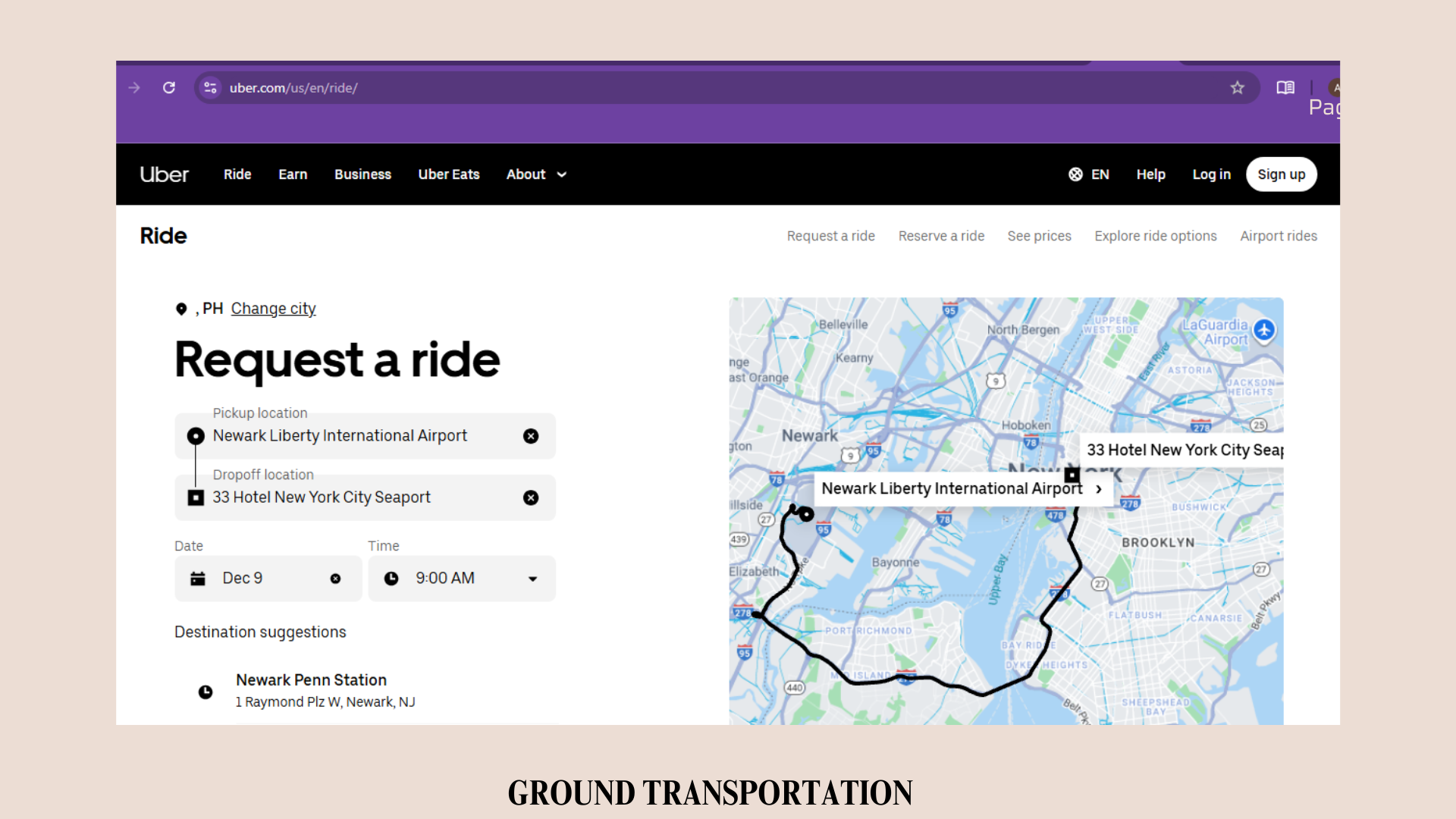The image size is (1456, 819).
Task: Expand the About menu
Action: [x=536, y=174]
